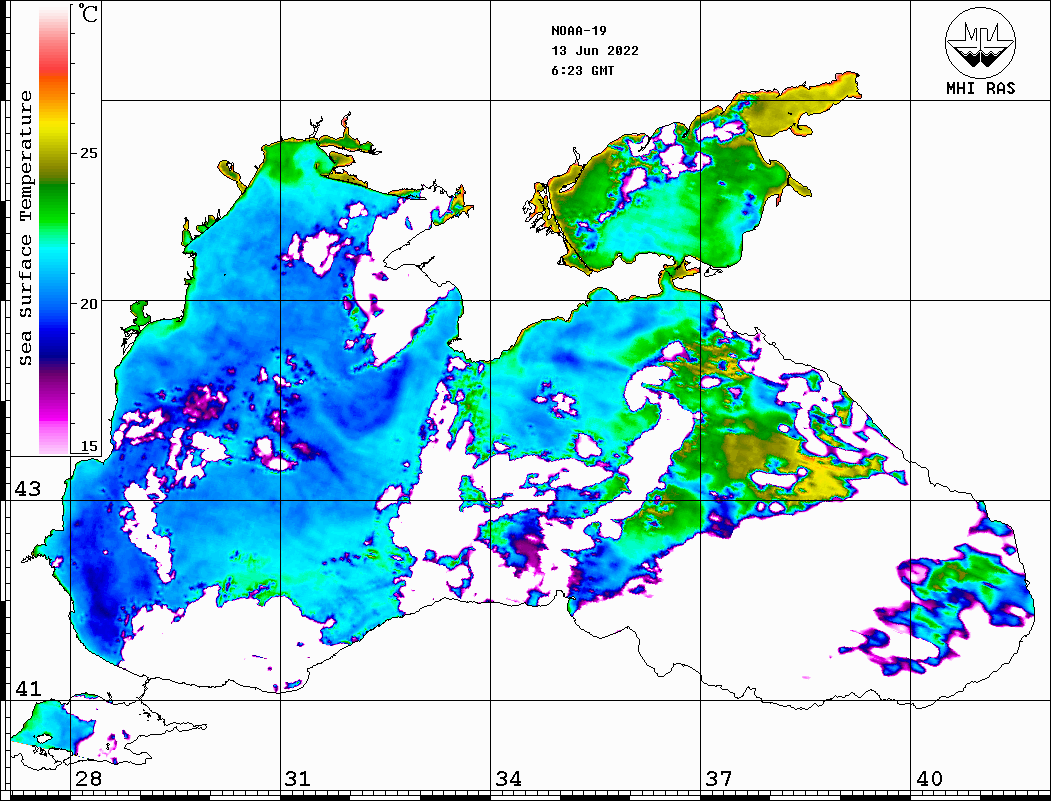Click latitude label 41
Viewport: 1051px width, 801px height.
[28, 689]
